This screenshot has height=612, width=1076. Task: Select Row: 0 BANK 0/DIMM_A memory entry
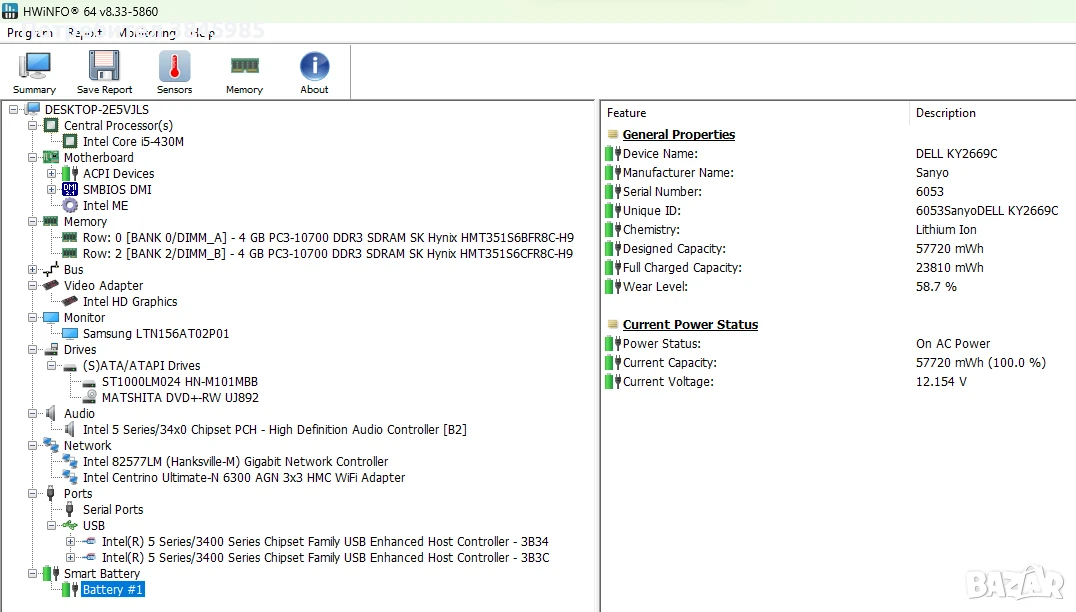(328, 237)
